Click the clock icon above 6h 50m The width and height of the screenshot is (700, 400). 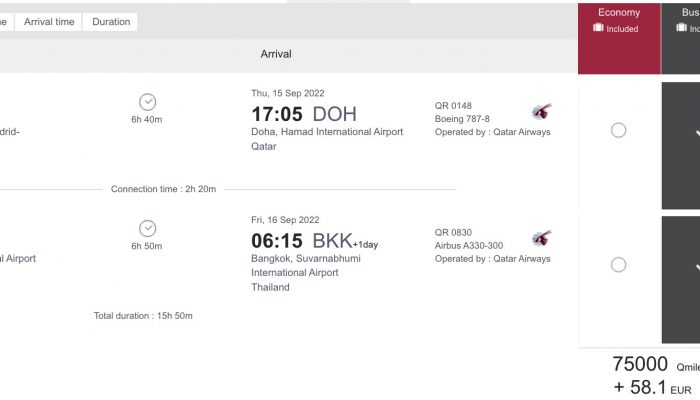click(x=147, y=229)
